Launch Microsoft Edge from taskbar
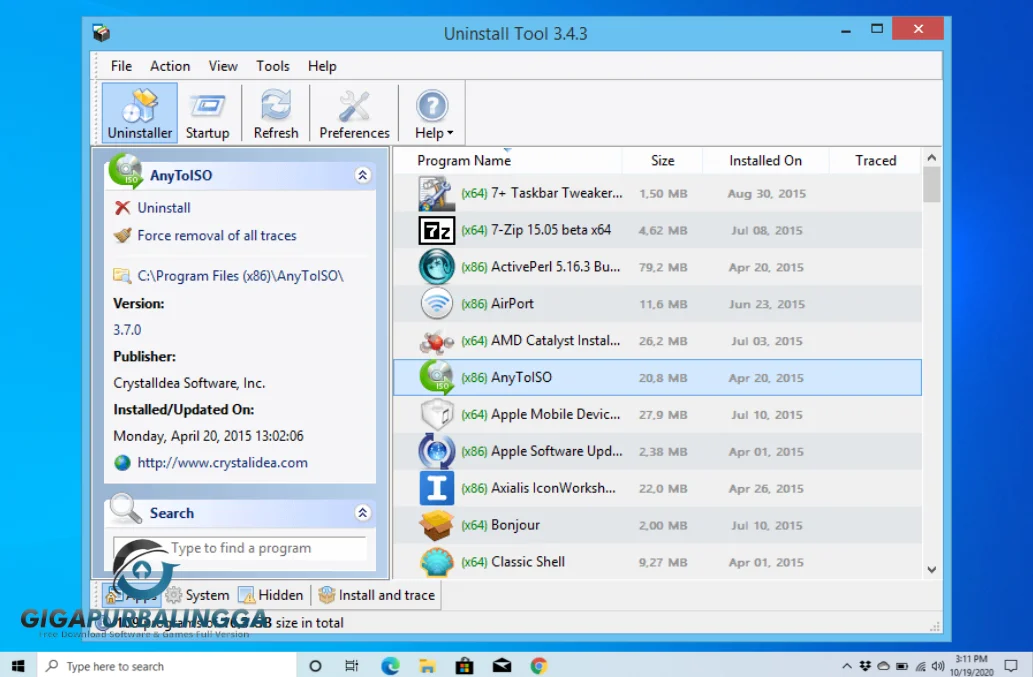This screenshot has width=1033, height=677. pos(390,666)
